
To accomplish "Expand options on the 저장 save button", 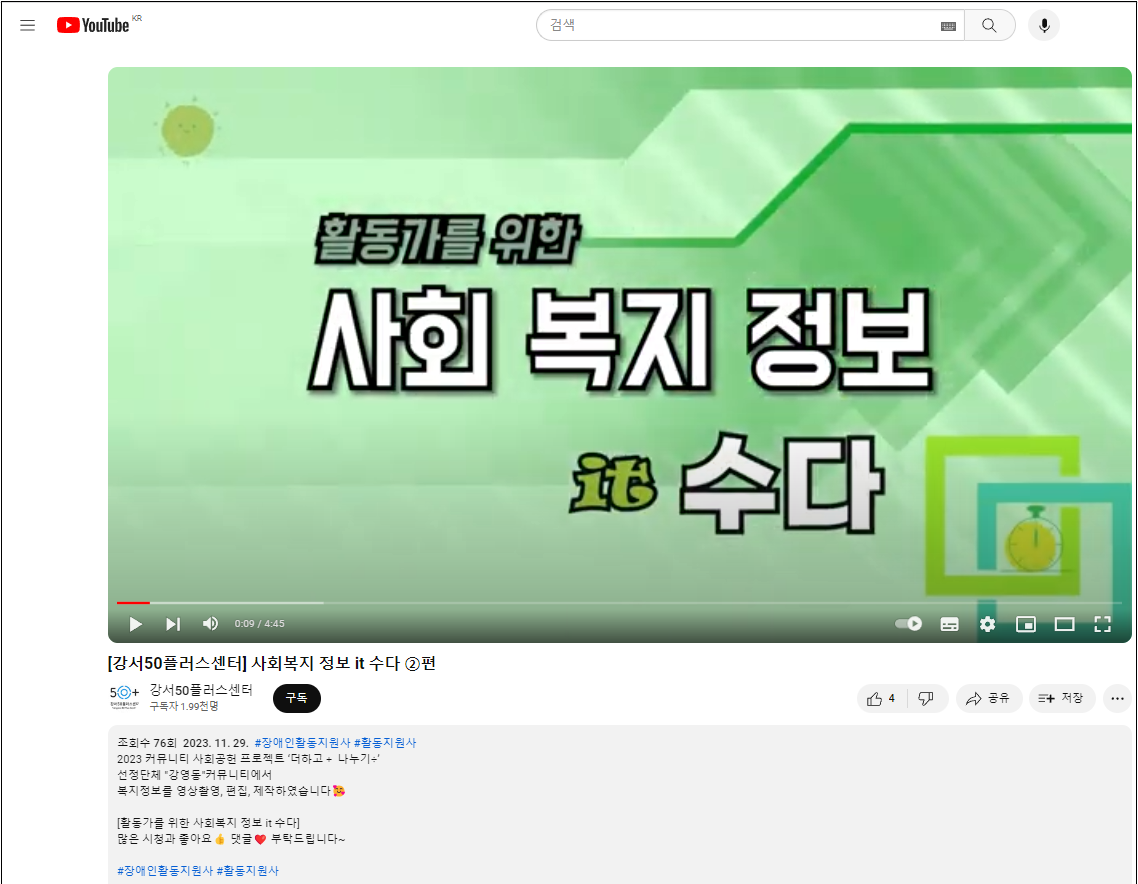I will pyautogui.click(x=1062, y=698).
